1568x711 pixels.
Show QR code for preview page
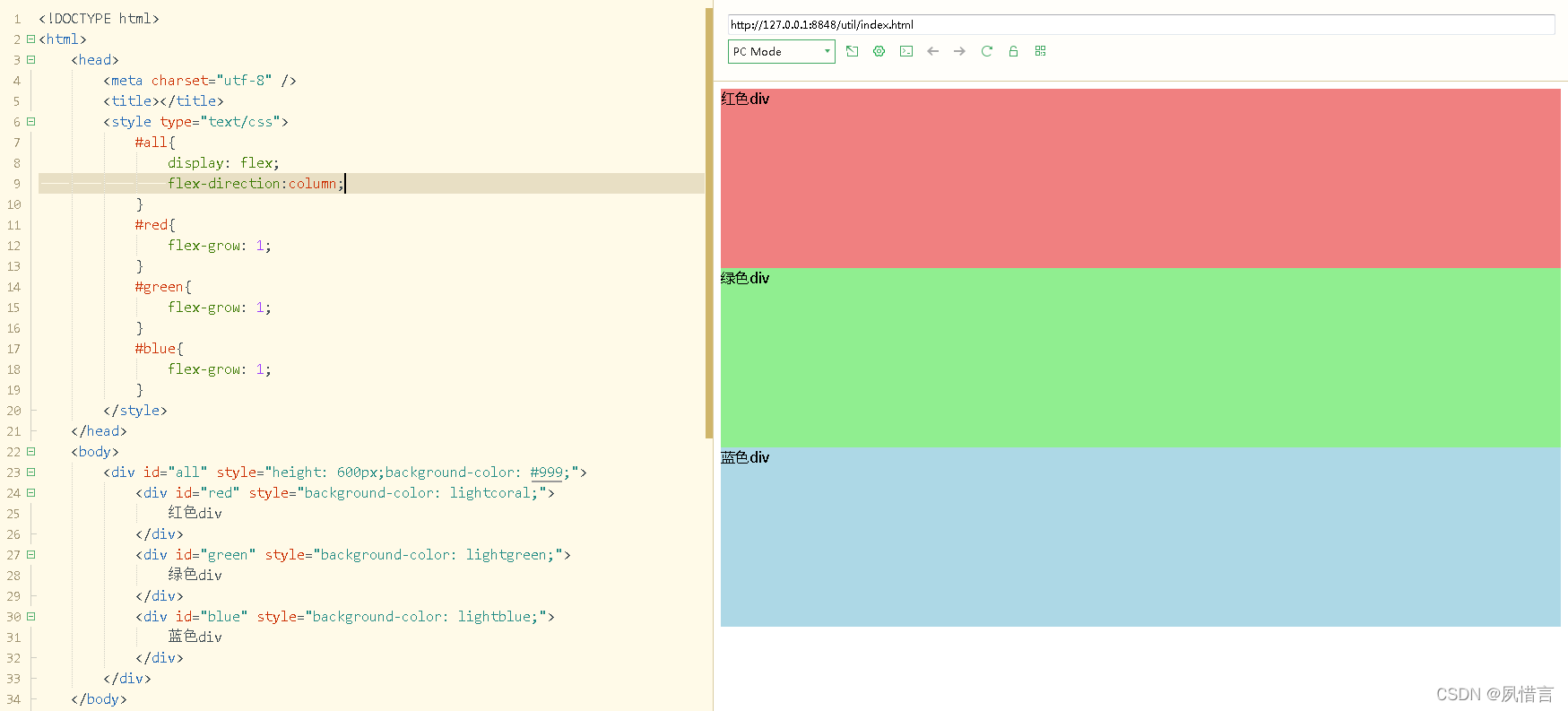point(1040,51)
